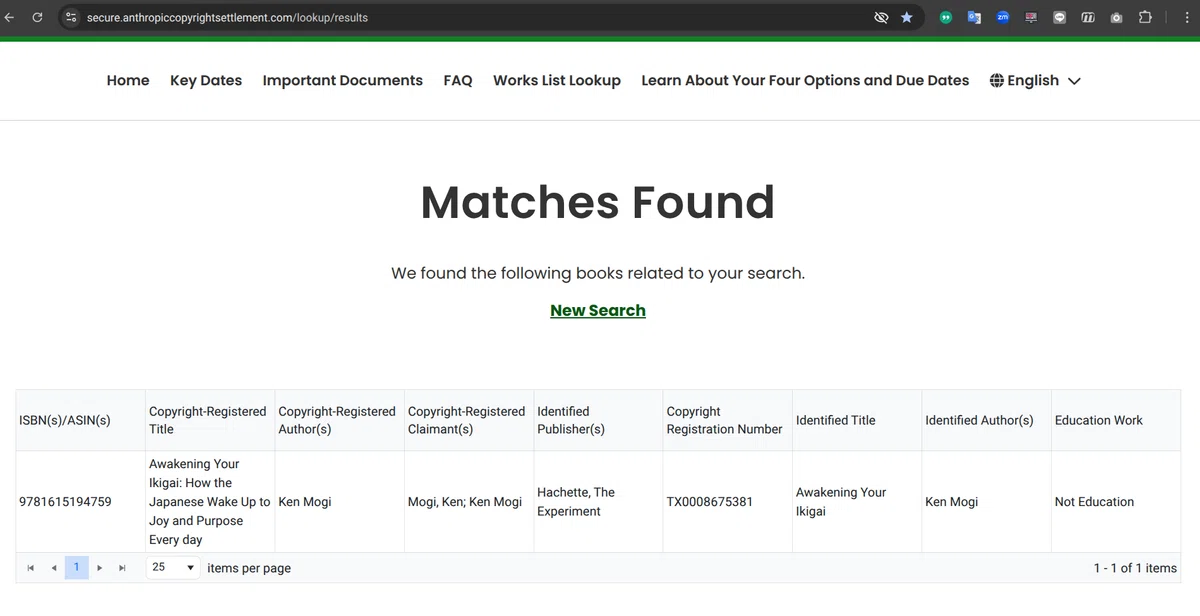
Task: Click the '1 - 1 of 1 items' pager text
Action: (1135, 568)
